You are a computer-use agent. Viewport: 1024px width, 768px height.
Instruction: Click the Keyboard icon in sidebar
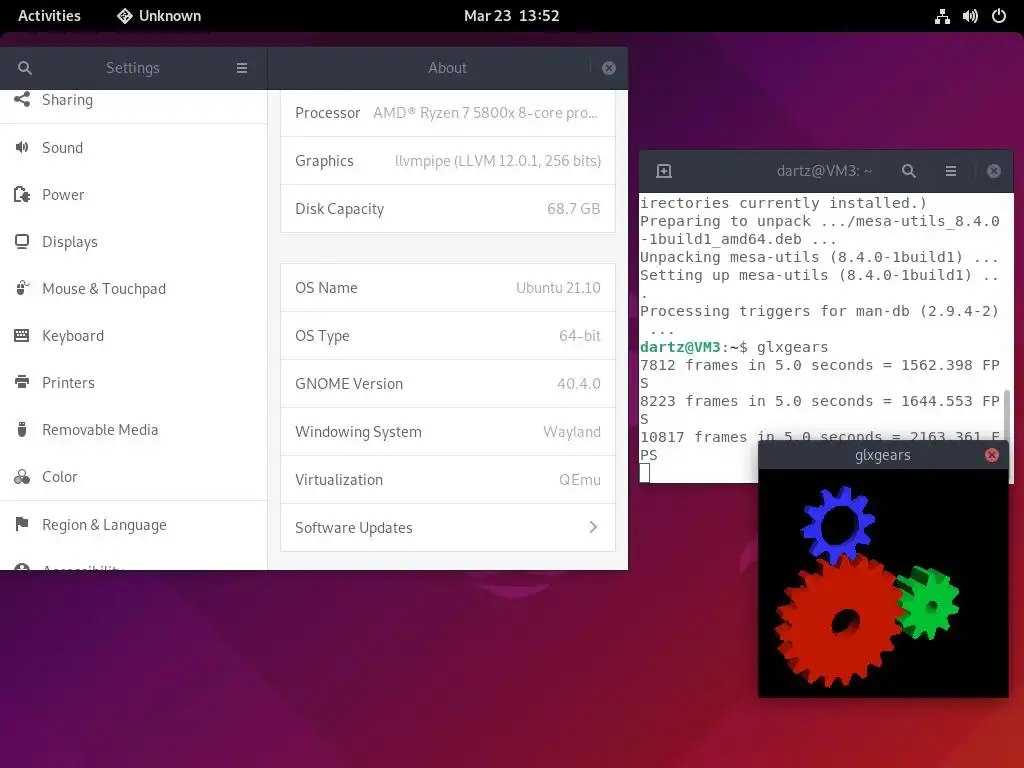coord(22,336)
